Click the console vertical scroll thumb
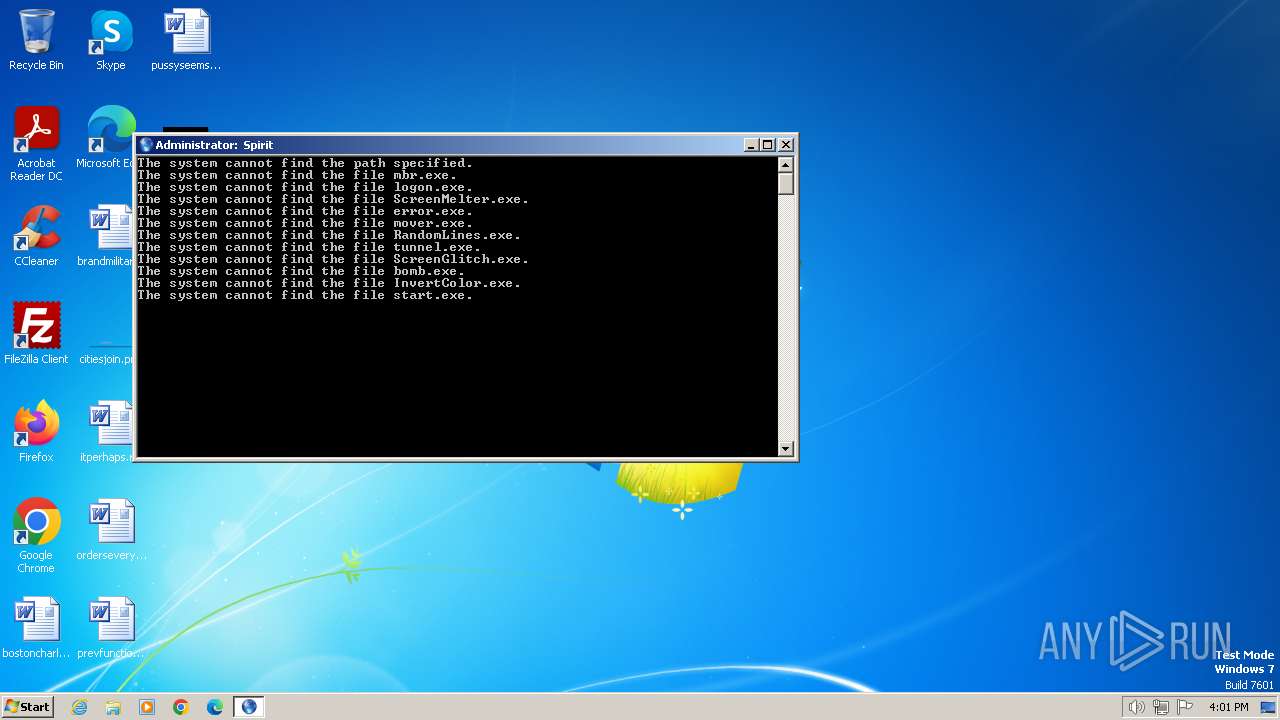1280x720 pixels. (785, 184)
